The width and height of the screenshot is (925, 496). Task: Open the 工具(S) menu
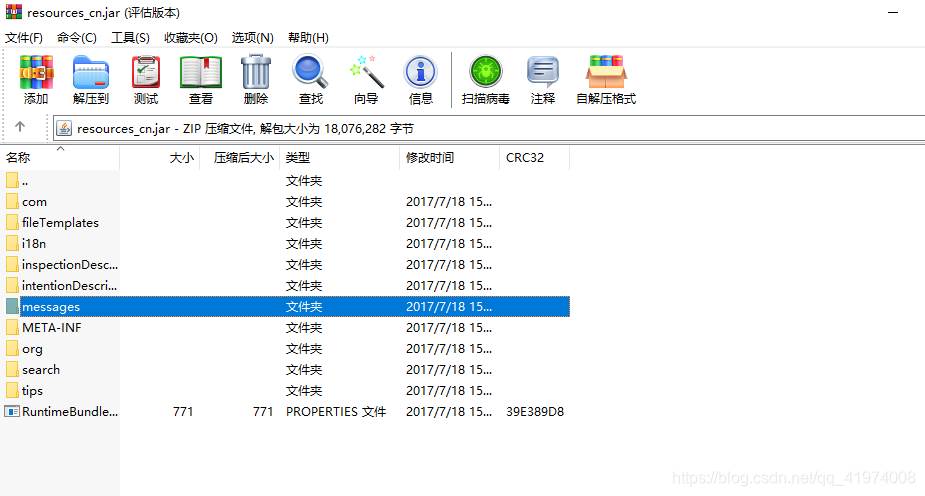[130, 38]
